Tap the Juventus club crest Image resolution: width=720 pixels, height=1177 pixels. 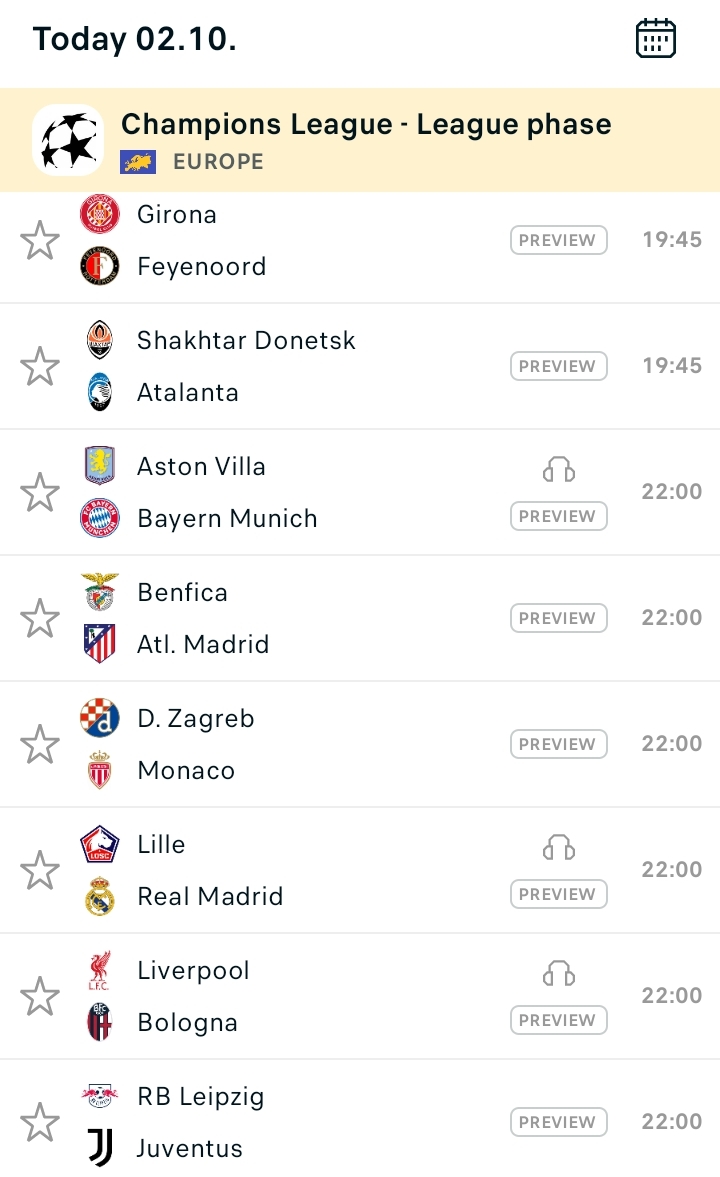pos(100,1148)
